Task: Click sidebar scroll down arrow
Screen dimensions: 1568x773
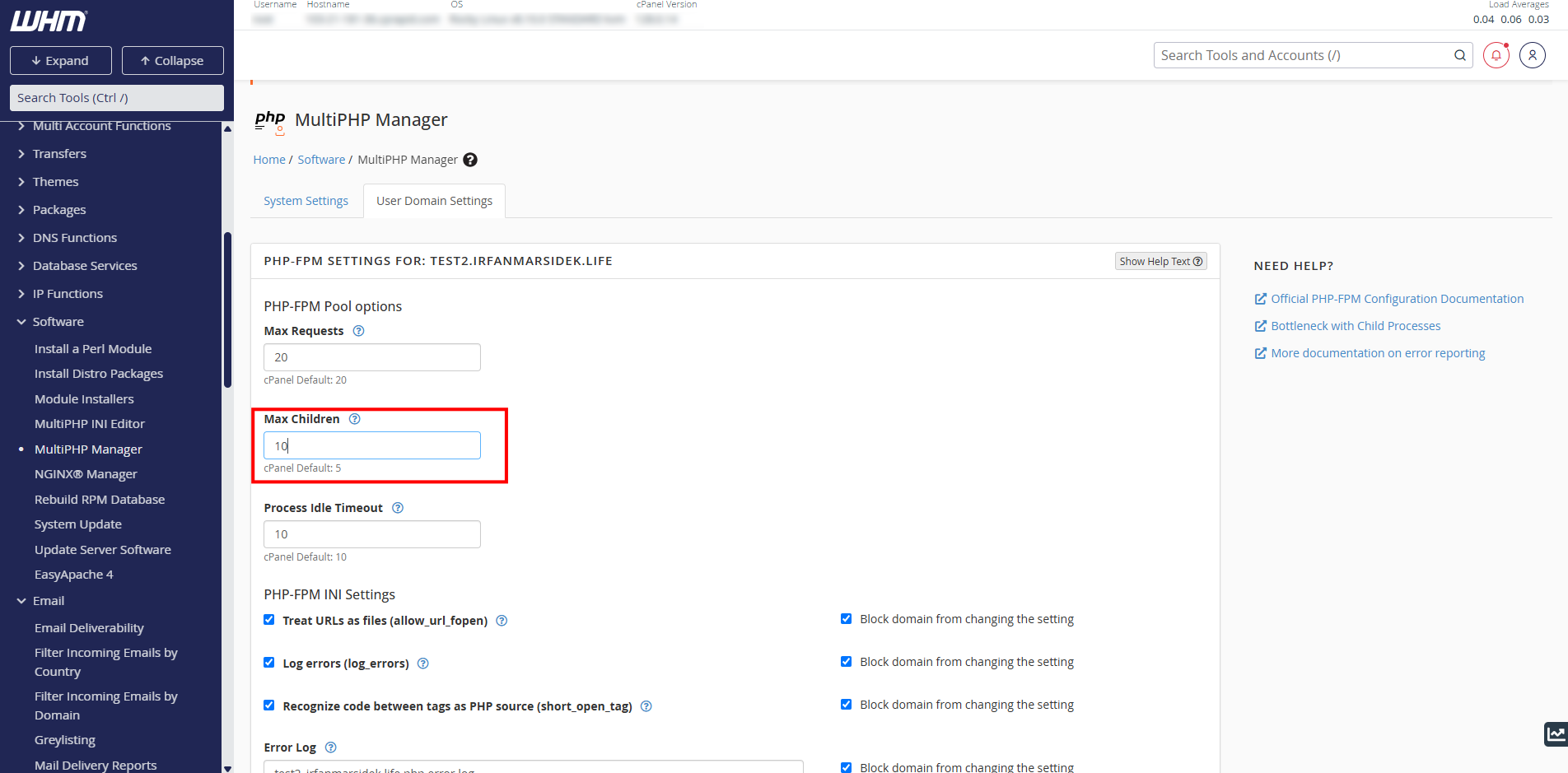Action: (x=227, y=768)
